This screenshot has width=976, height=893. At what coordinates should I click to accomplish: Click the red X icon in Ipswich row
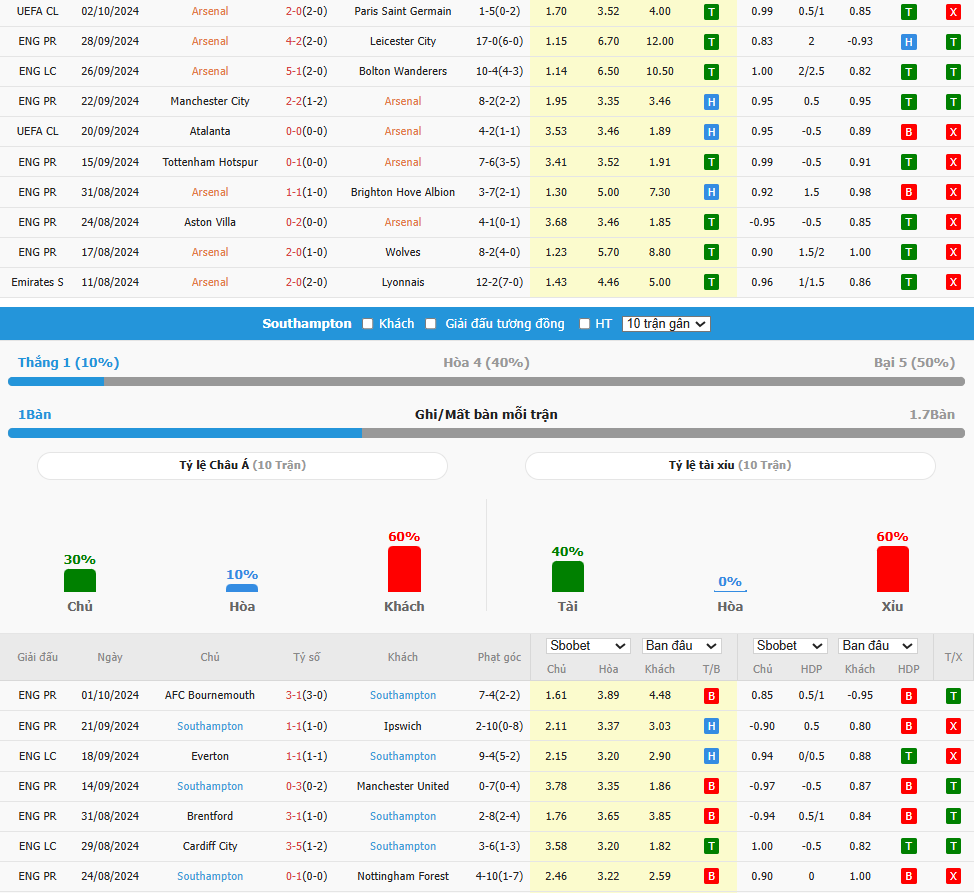[953, 726]
